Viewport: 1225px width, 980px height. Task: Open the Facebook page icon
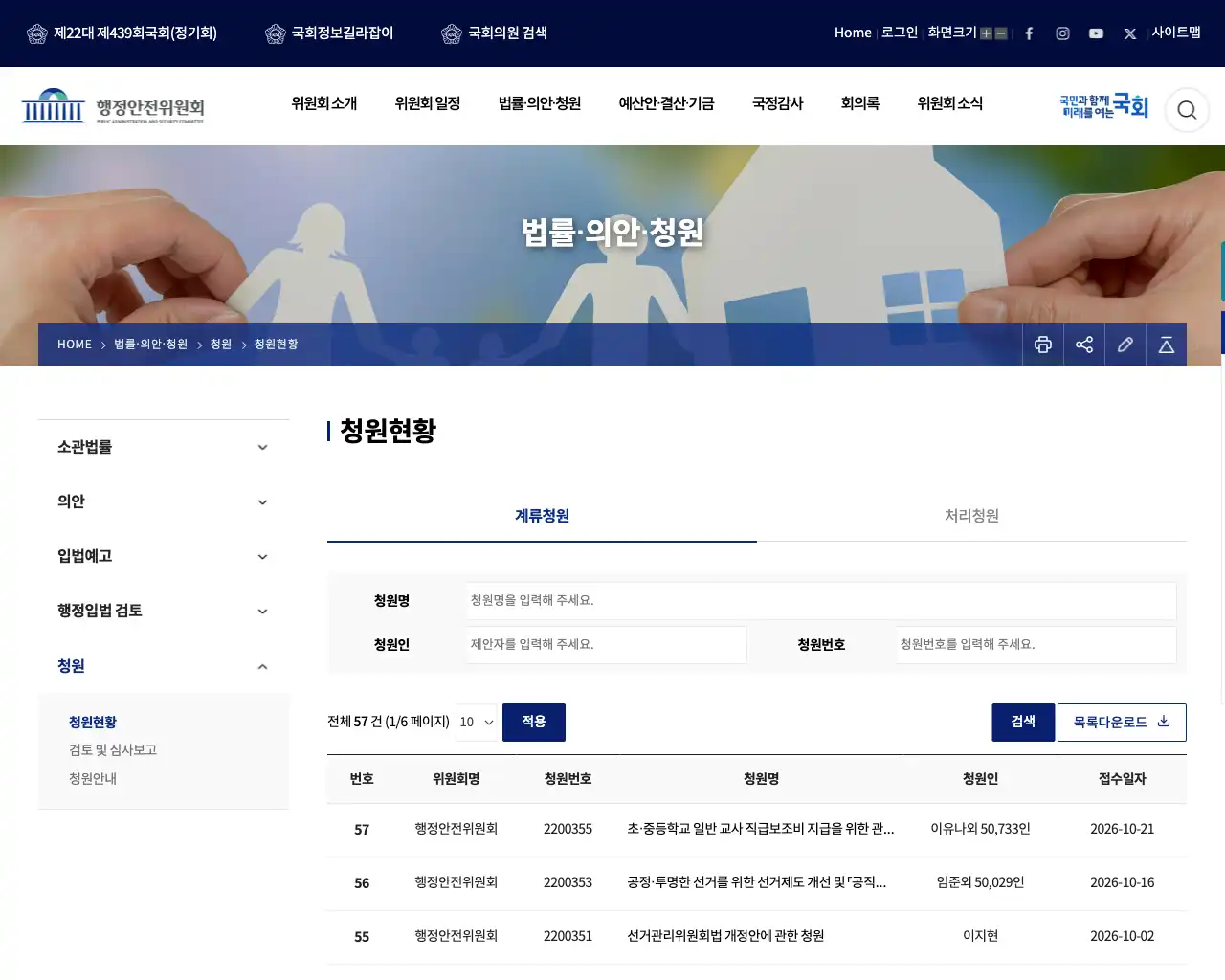coord(1029,33)
